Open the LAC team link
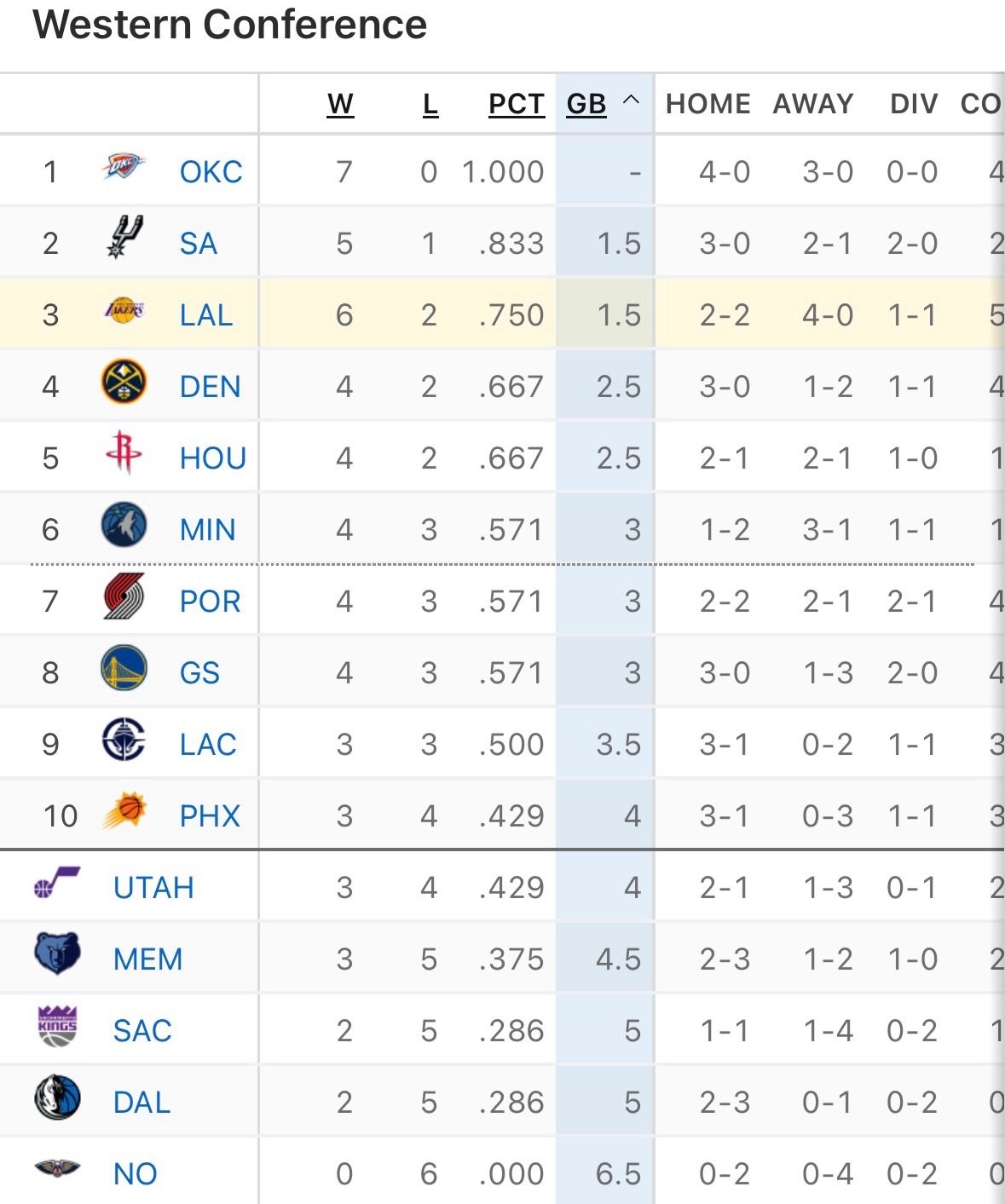1005x1204 pixels. (x=208, y=745)
